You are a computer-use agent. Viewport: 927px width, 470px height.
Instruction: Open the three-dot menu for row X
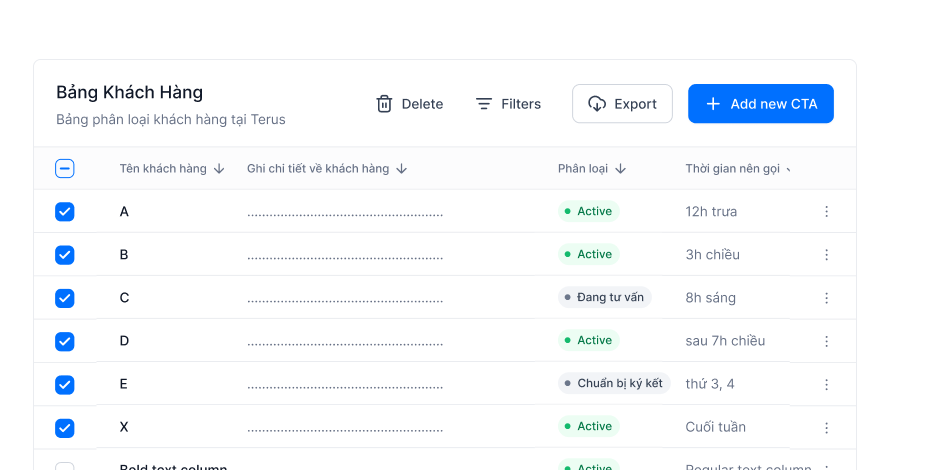point(826,427)
